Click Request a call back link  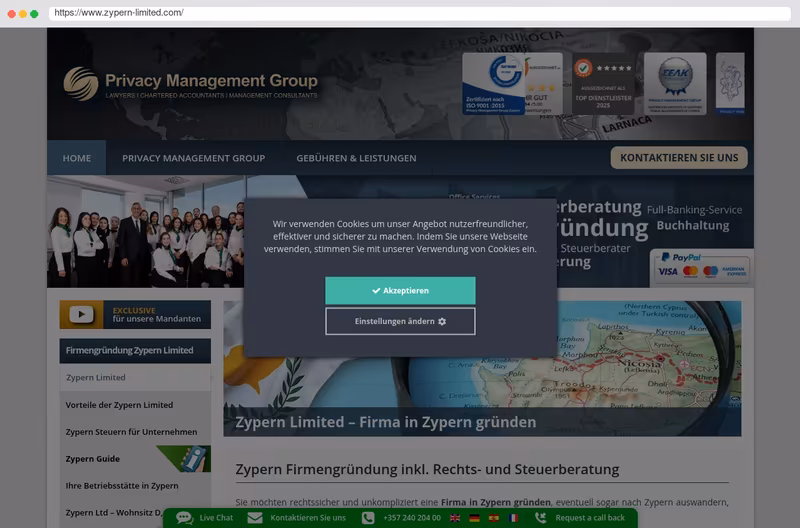[x=590, y=518]
